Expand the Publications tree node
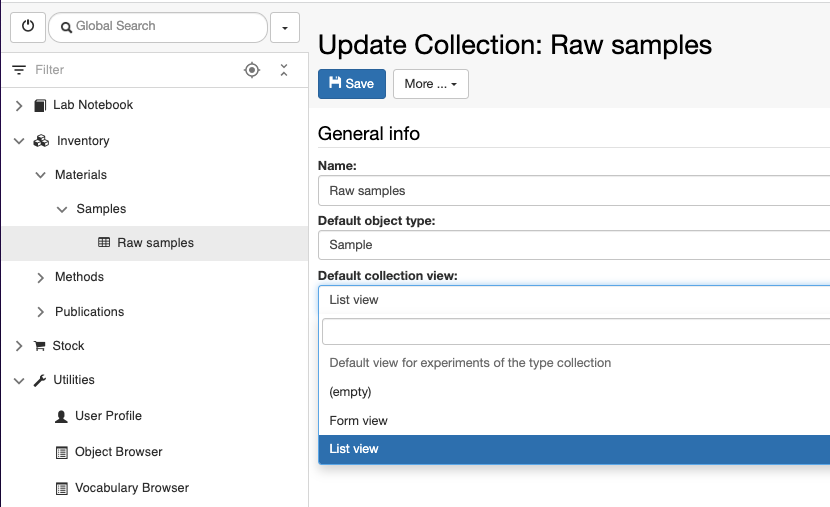The width and height of the screenshot is (830, 507). pyautogui.click(x=40, y=312)
